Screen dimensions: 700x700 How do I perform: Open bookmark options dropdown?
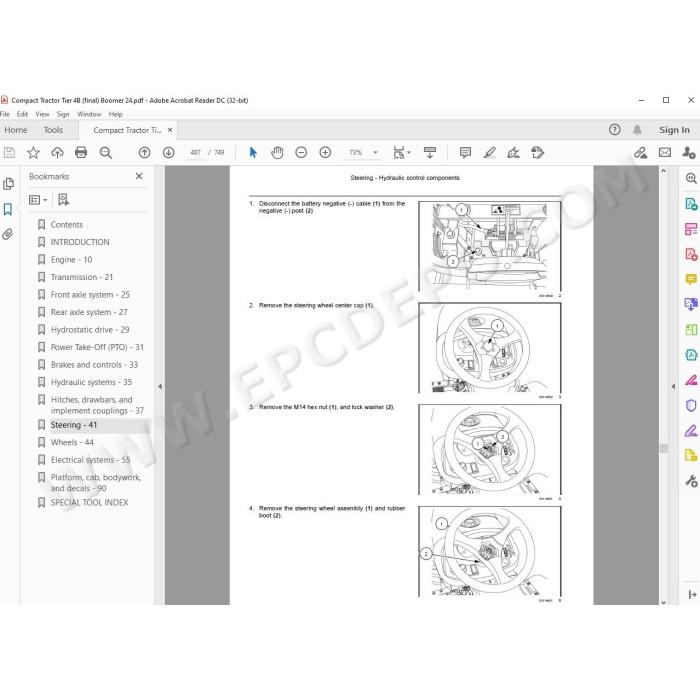38,200
